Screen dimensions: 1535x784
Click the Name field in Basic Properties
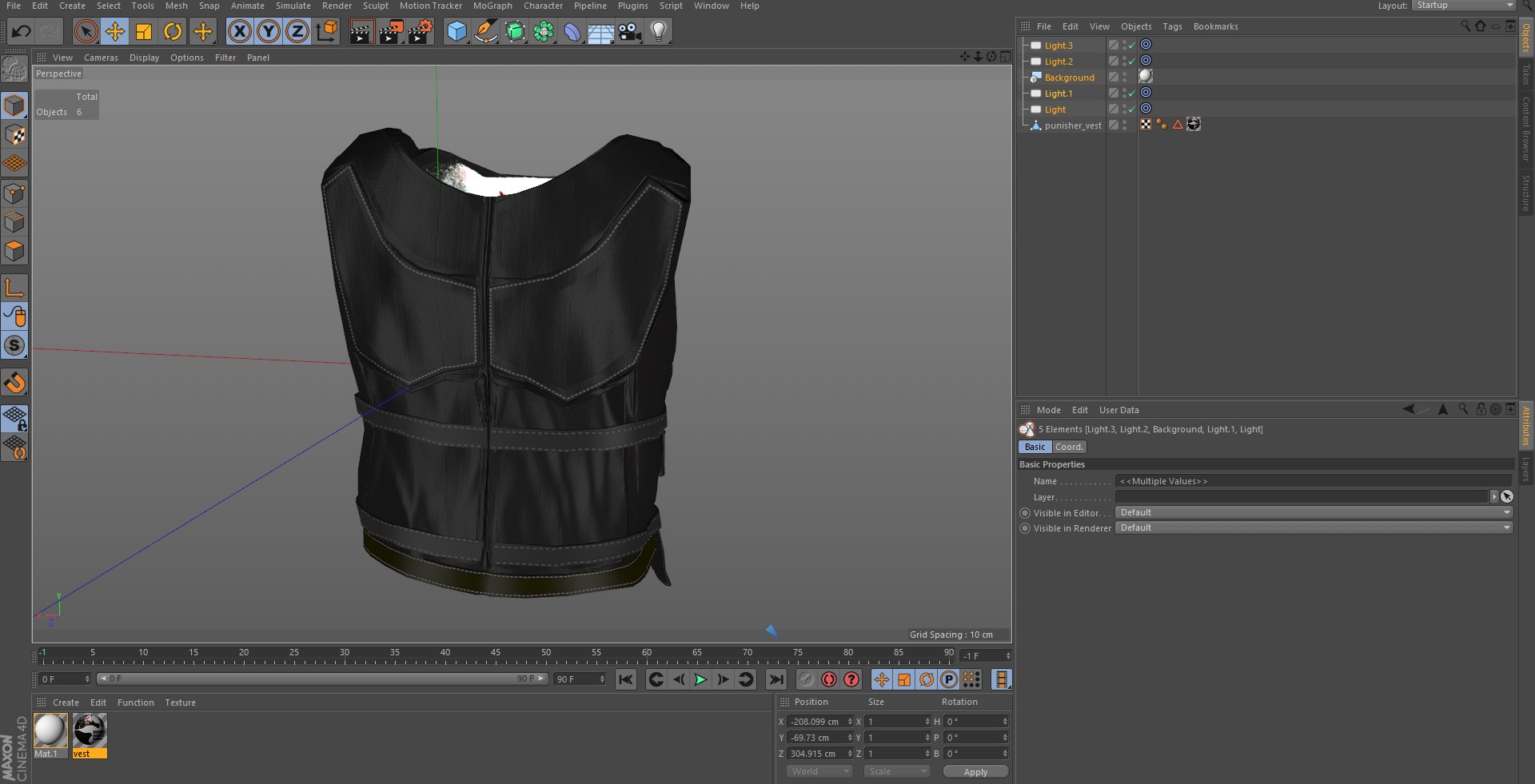1314,481
